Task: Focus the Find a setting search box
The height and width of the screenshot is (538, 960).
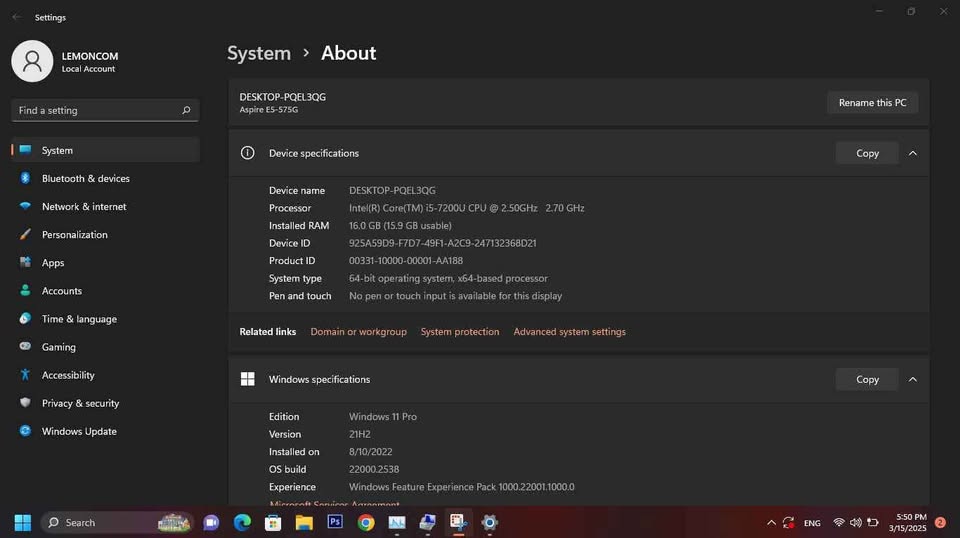Action: tap(105, 110)
